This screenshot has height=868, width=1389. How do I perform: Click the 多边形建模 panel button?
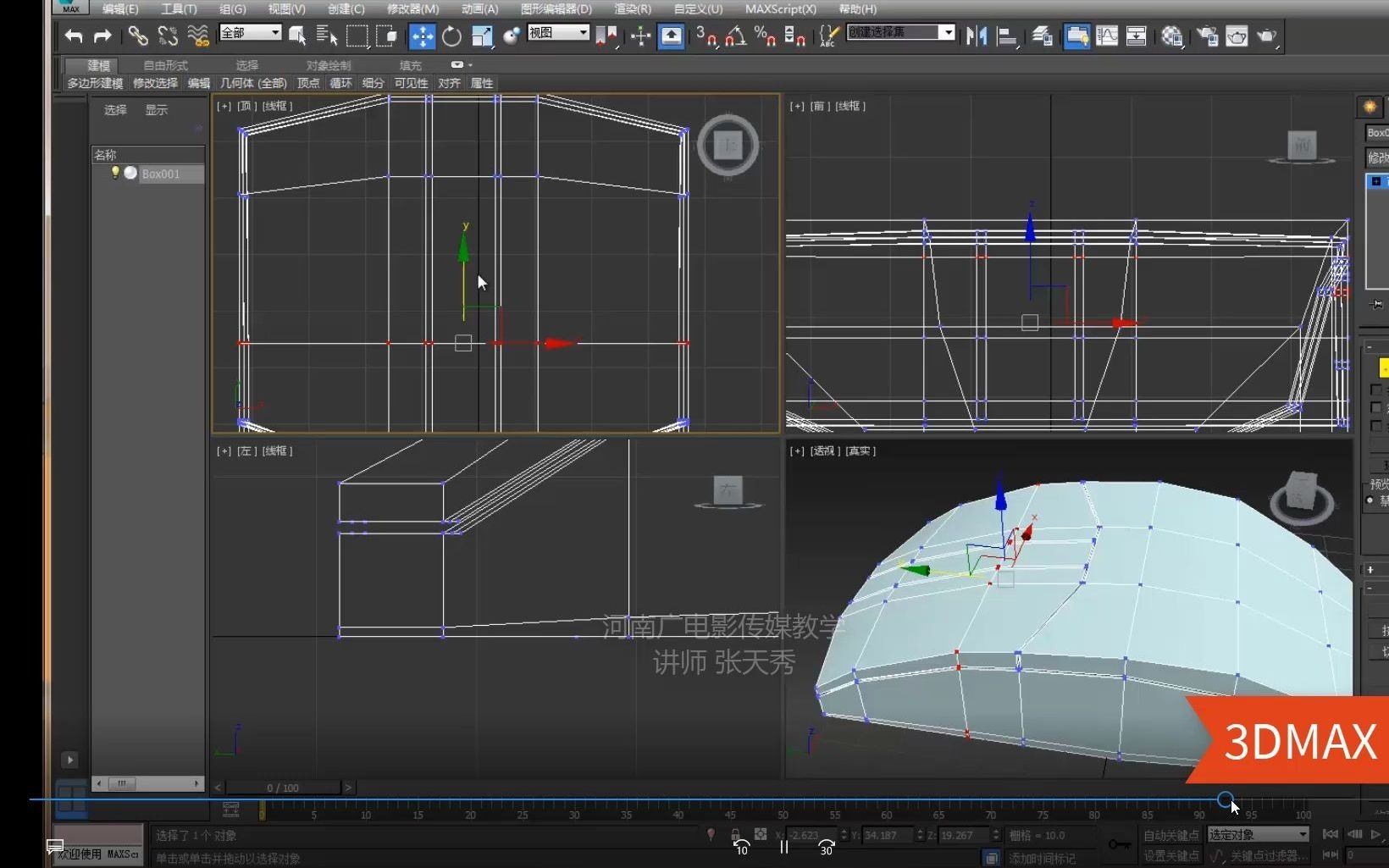[95, 83]
